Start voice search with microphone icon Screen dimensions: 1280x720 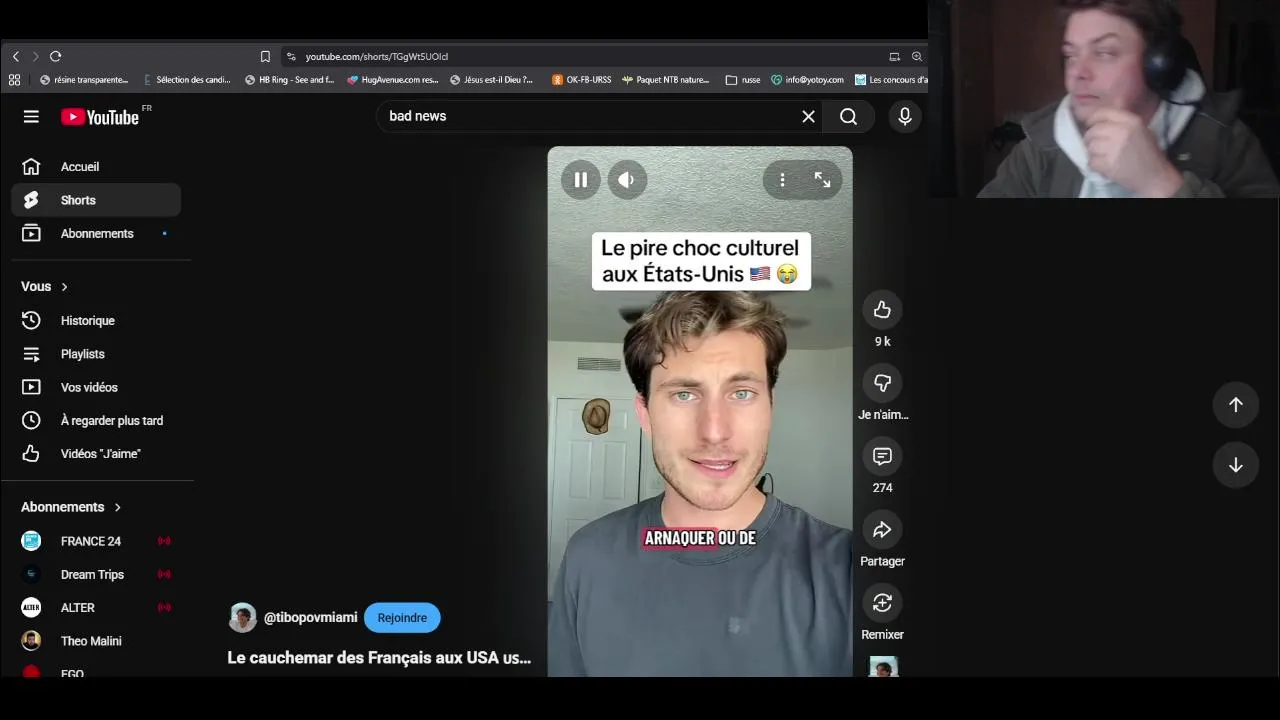905,117
